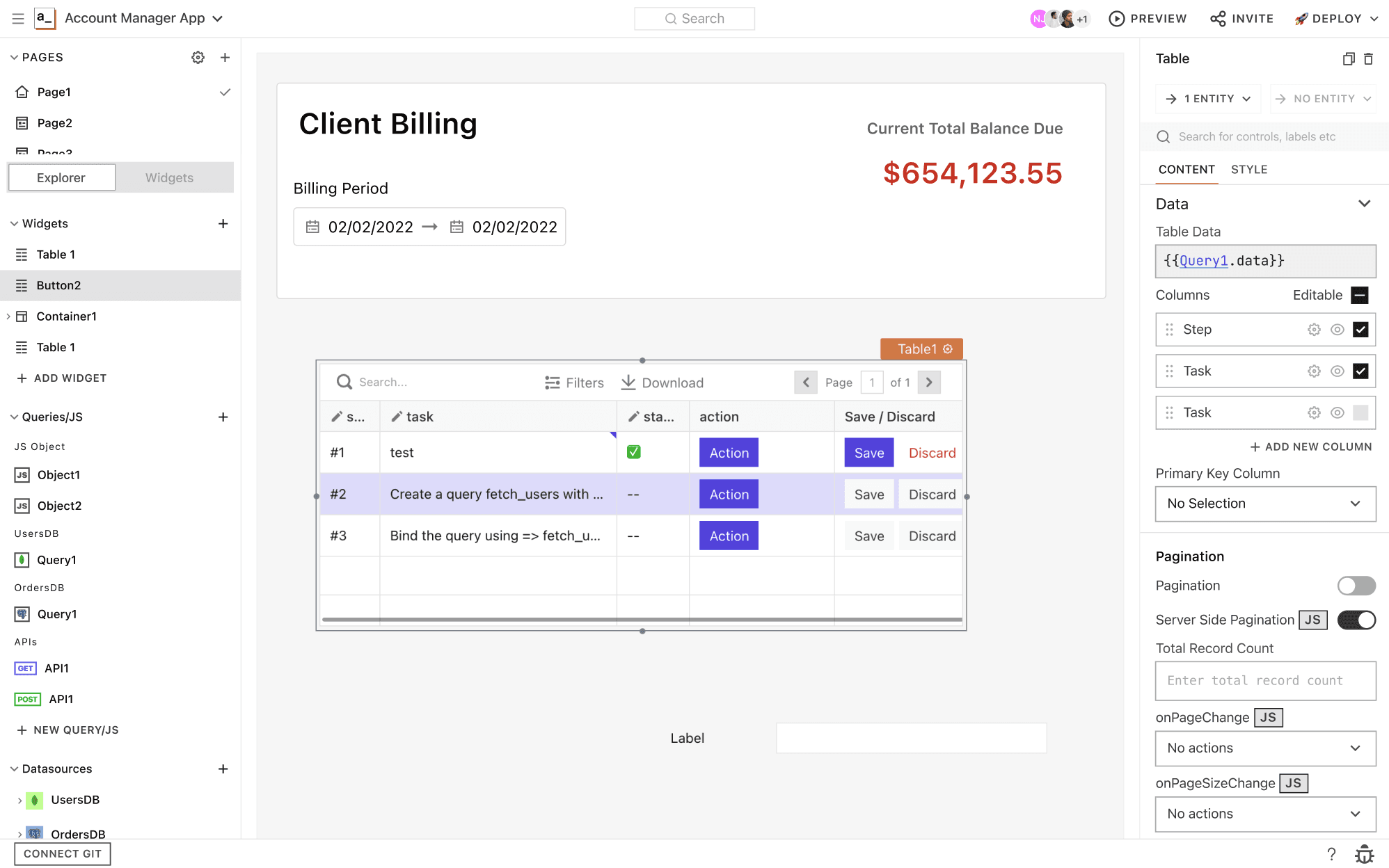Go to next table page arrow

click(x=929, y=383)
